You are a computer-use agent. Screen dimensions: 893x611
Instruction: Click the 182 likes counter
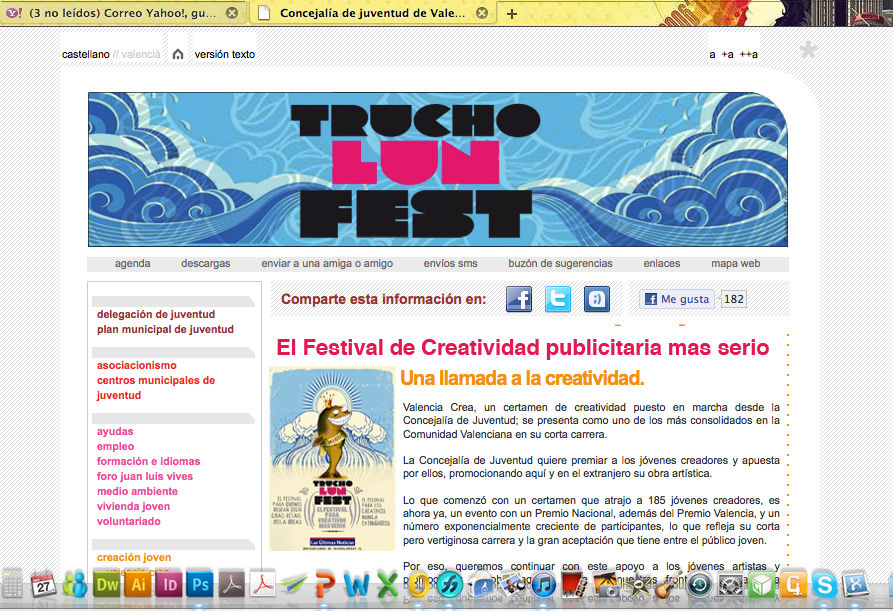coord(734,299)
